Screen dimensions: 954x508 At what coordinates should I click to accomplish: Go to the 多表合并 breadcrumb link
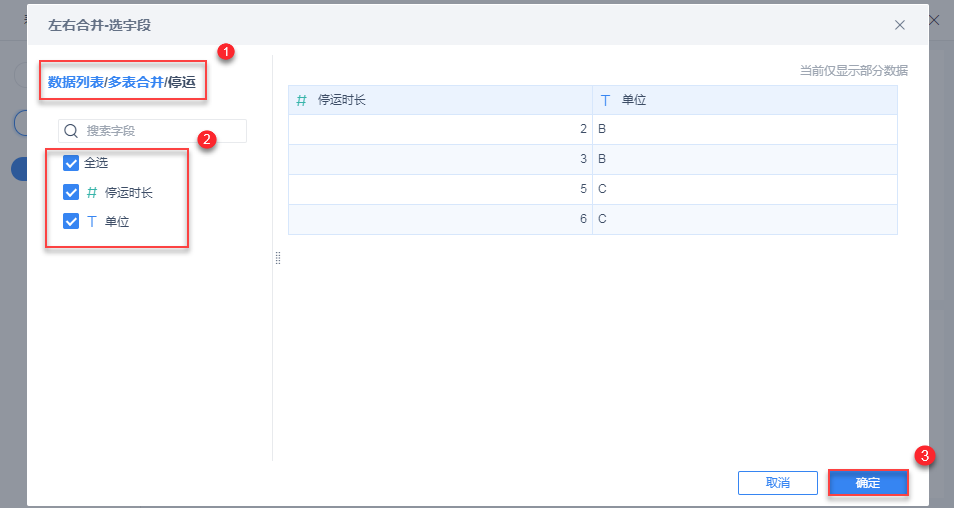tap(136, 82)
